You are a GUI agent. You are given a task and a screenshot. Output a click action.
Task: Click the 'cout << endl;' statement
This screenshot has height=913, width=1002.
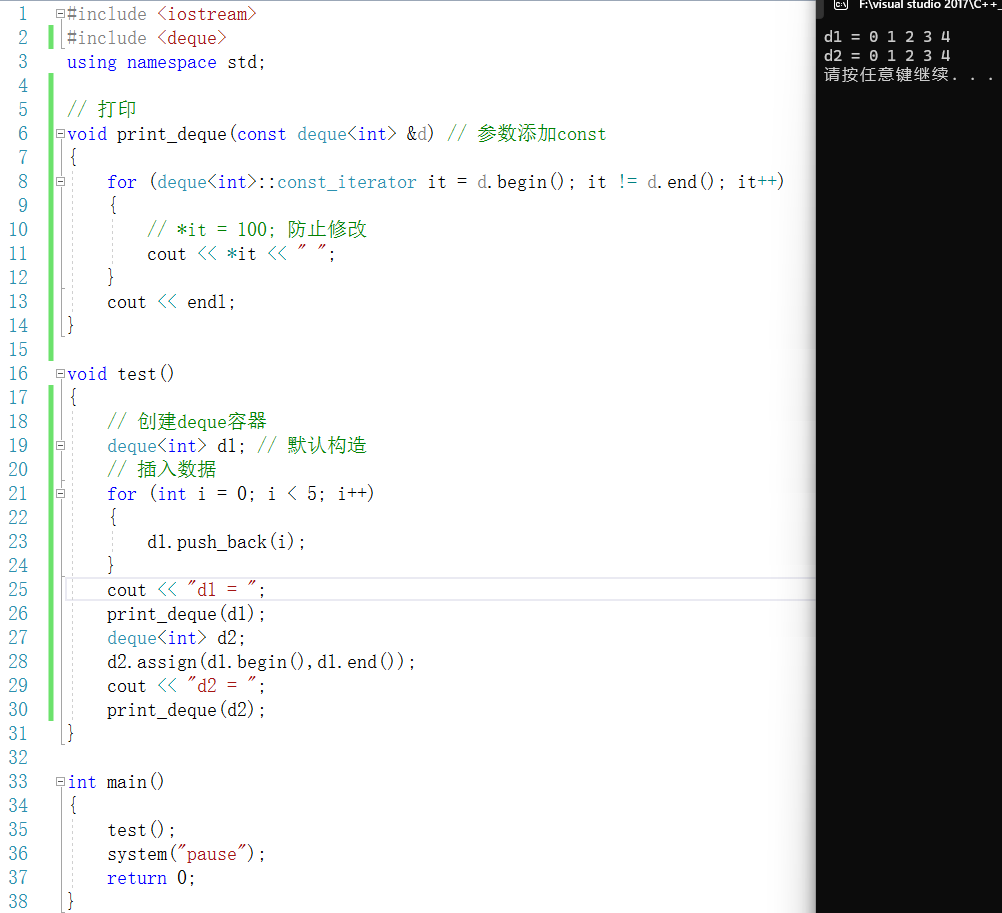(x=171, y=302)
